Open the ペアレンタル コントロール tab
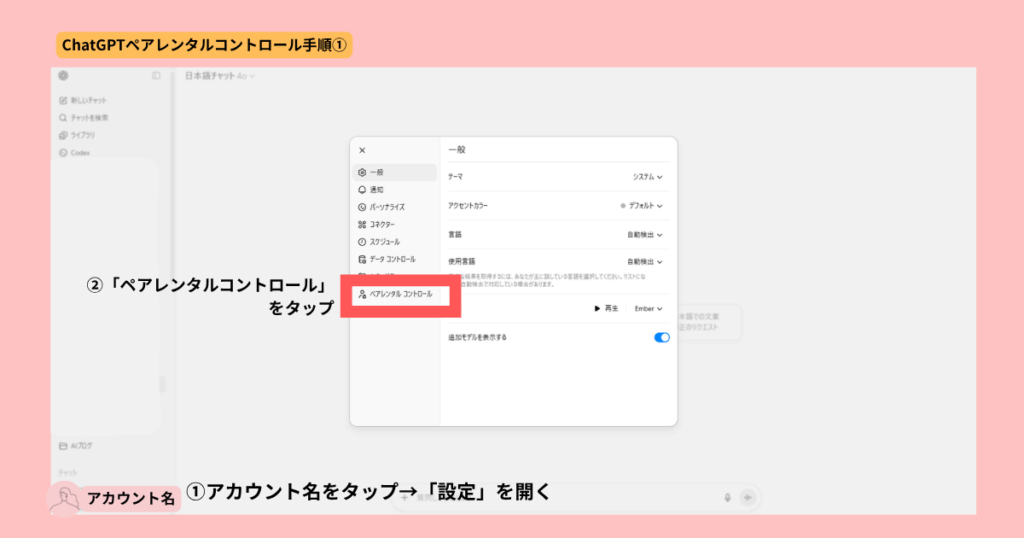Image resolution: width=1024 pixels, height=538 pixels. (x=396, y=294)
